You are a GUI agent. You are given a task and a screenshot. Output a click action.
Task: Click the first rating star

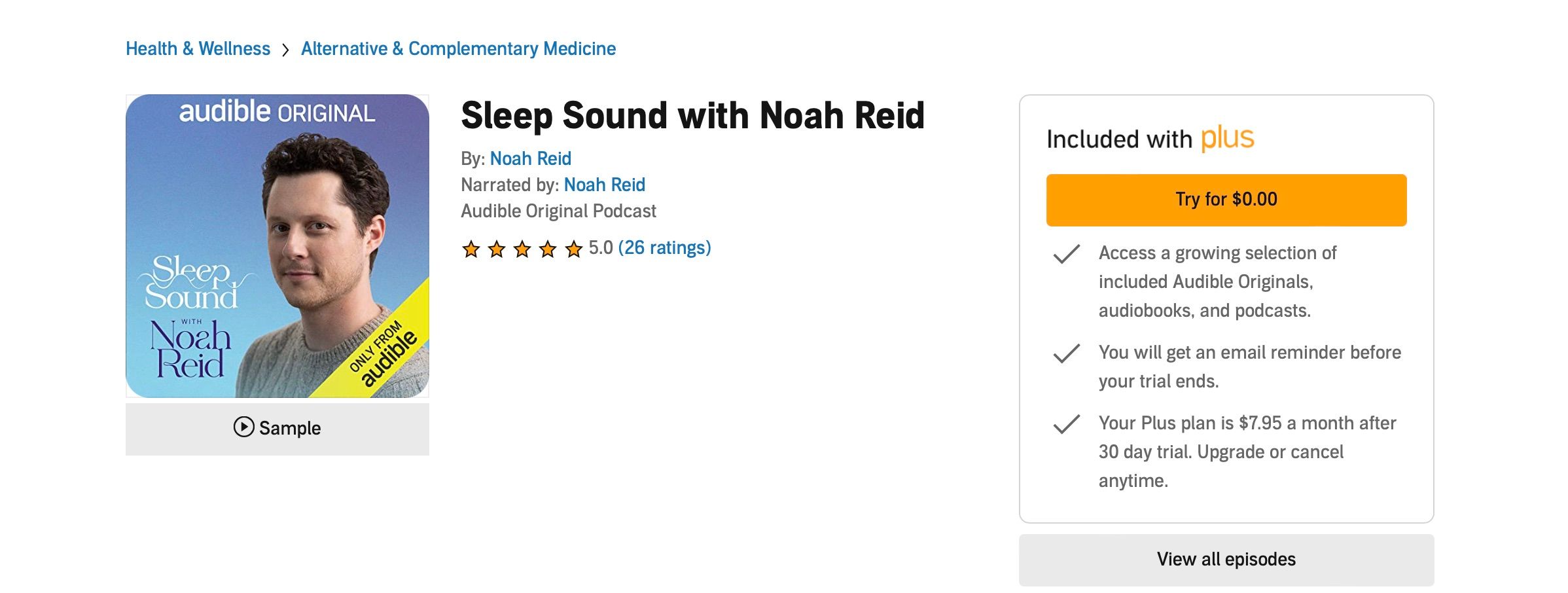pyautogui.click(x=471, y=249)
